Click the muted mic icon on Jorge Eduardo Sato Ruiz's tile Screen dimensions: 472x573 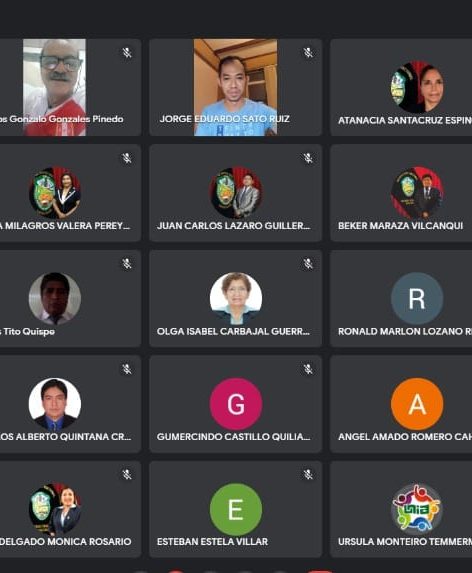click(x=308, y=53)
